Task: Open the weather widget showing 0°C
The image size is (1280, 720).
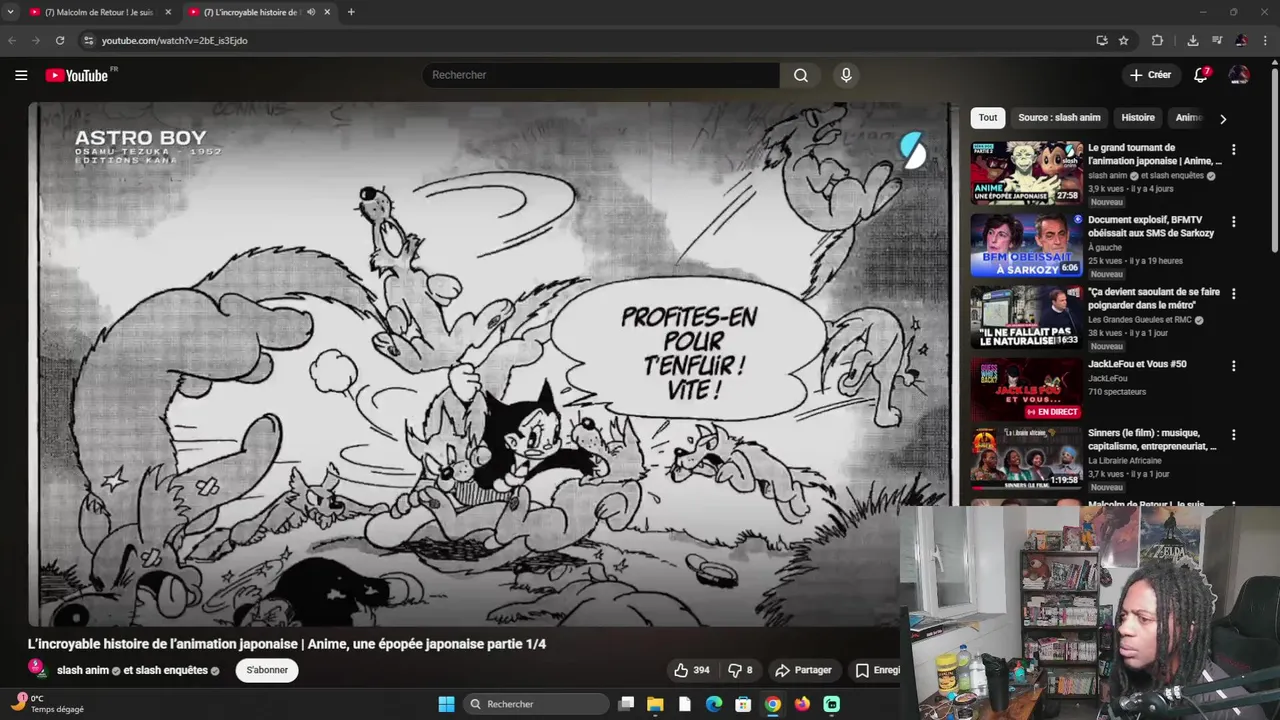Action: pyautogui.click(x=47, y=704)
